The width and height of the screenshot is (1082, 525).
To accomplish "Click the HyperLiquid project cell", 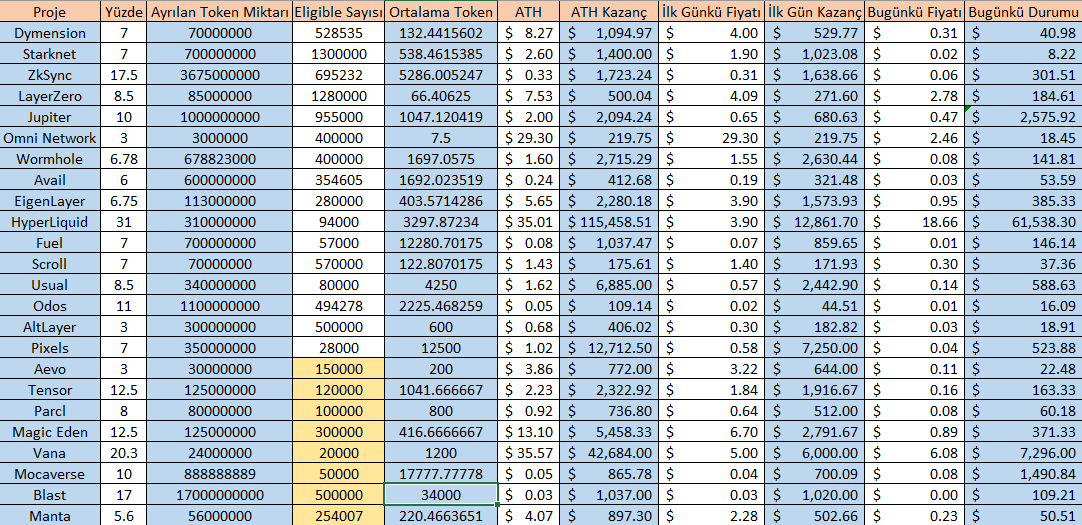I will pos(50,221).
